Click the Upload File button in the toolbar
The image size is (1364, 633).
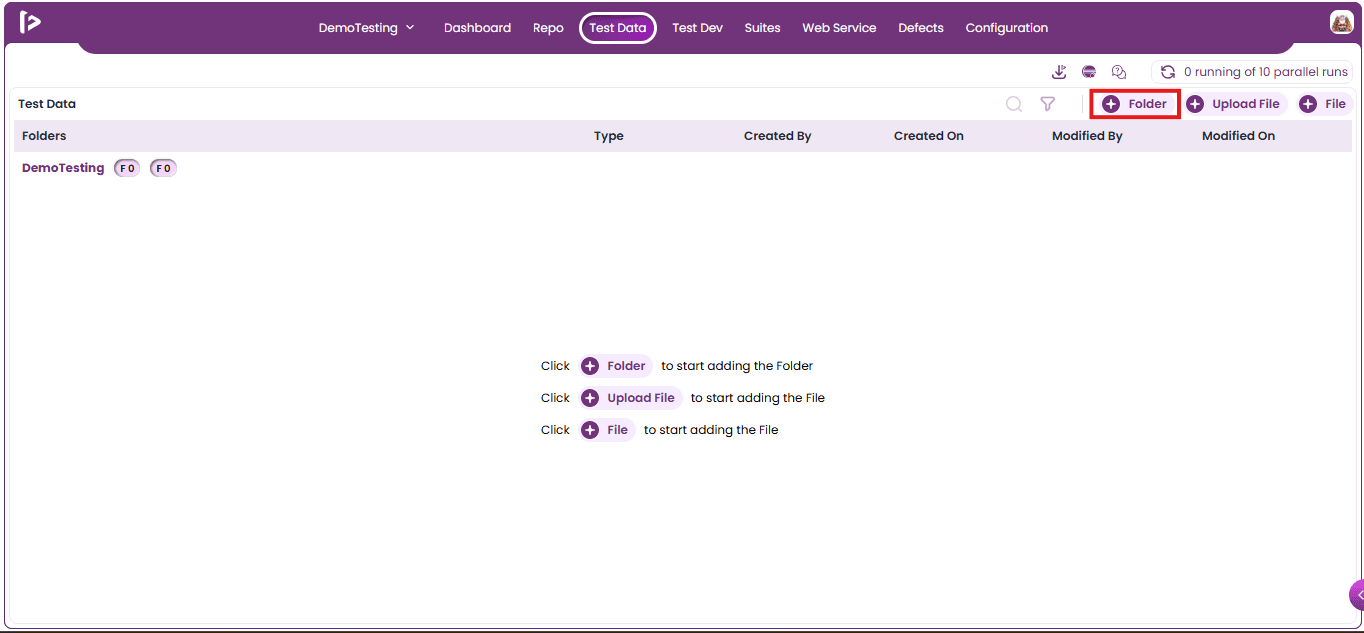point(1234,104)
